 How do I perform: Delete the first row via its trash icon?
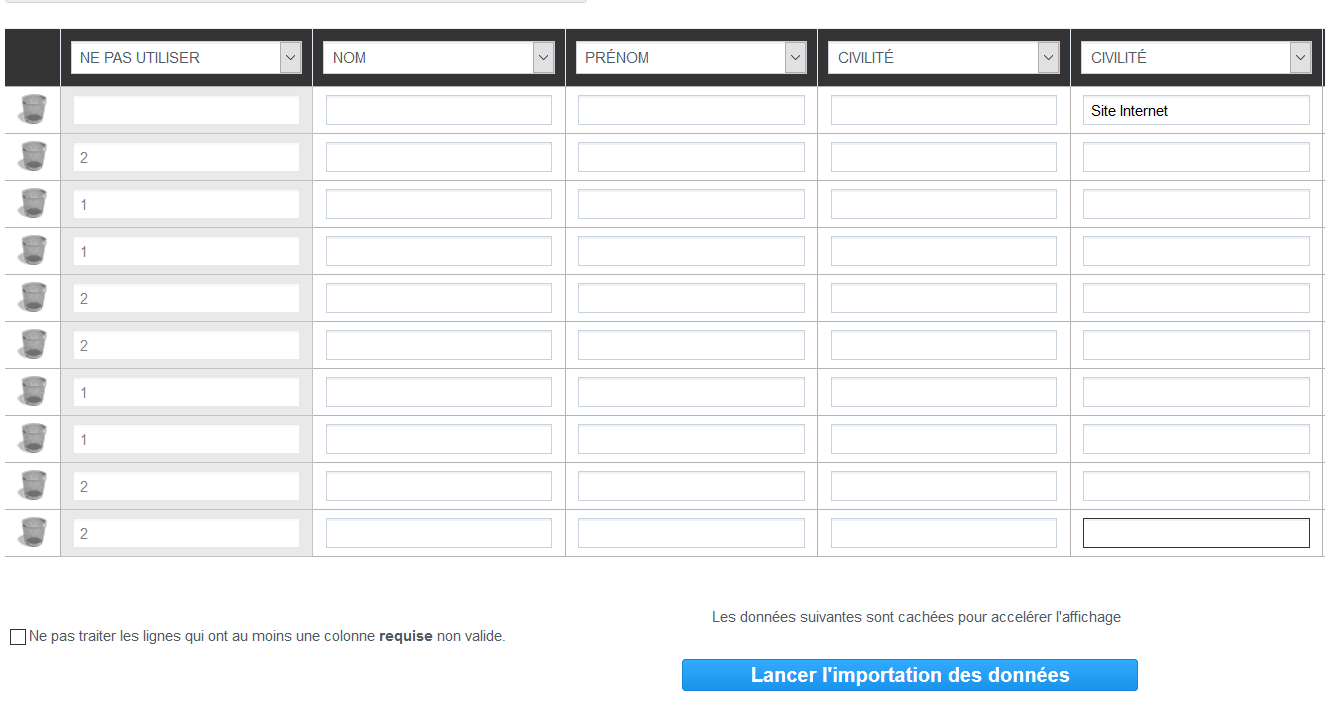tap(32, 109)
